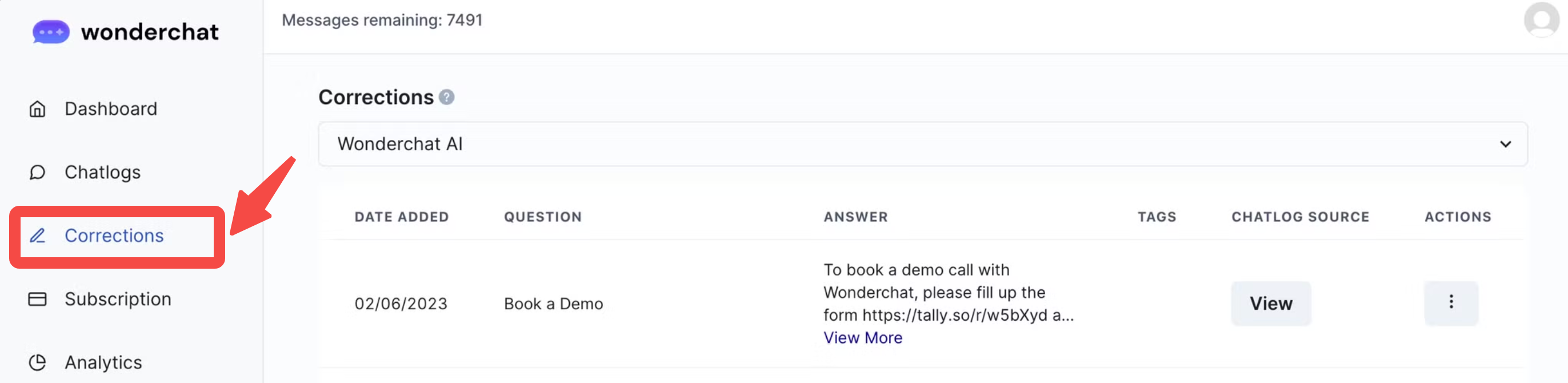Image resolution: width=1568 pixels, height=383 pixels.
Task: Click the Analytics pie chart icon
Action: (x=38, y=362)
